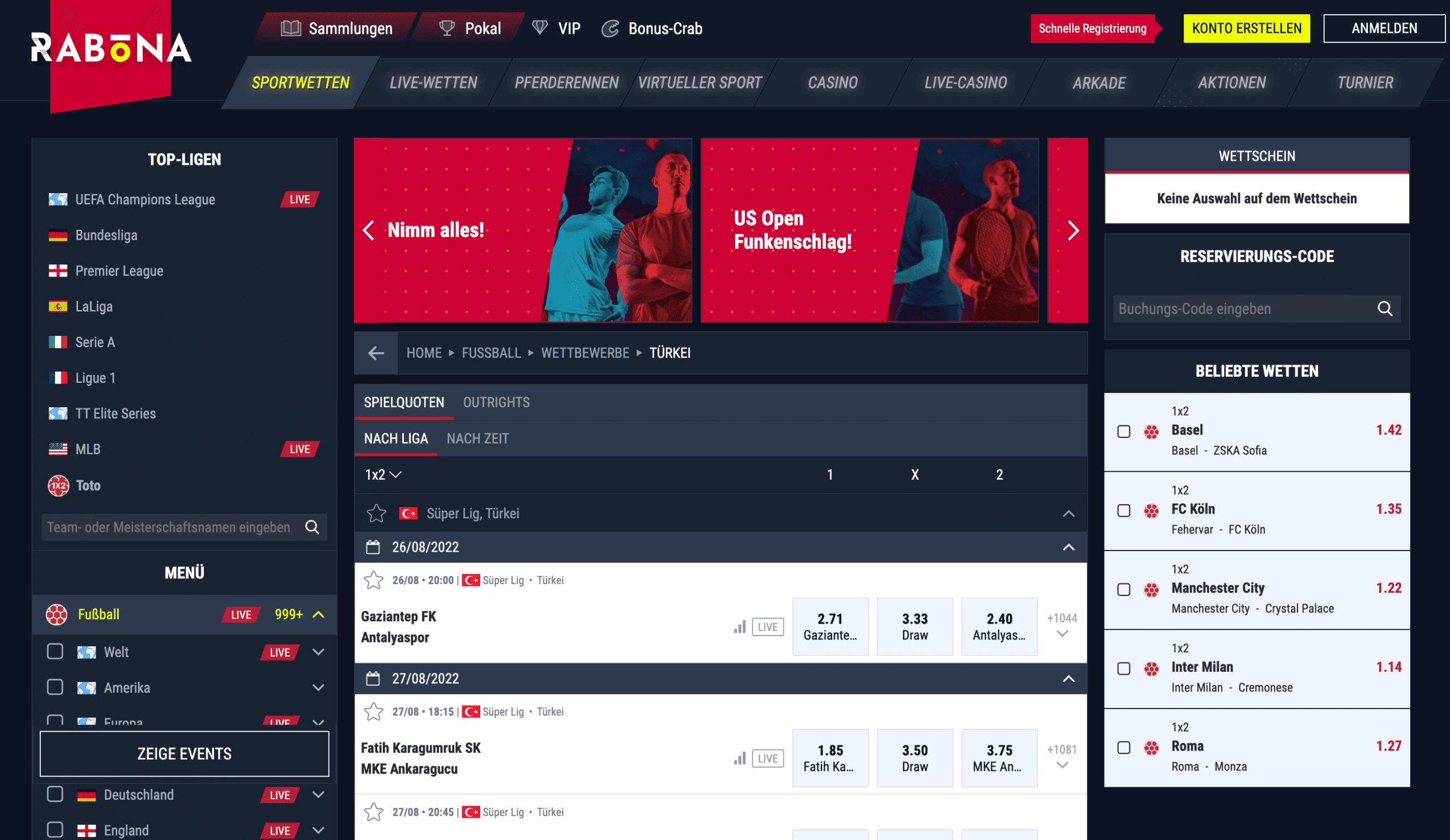Expand +1044 more markets
The width and height of the screenshot is (1450, 840).
coord(1062,625)
